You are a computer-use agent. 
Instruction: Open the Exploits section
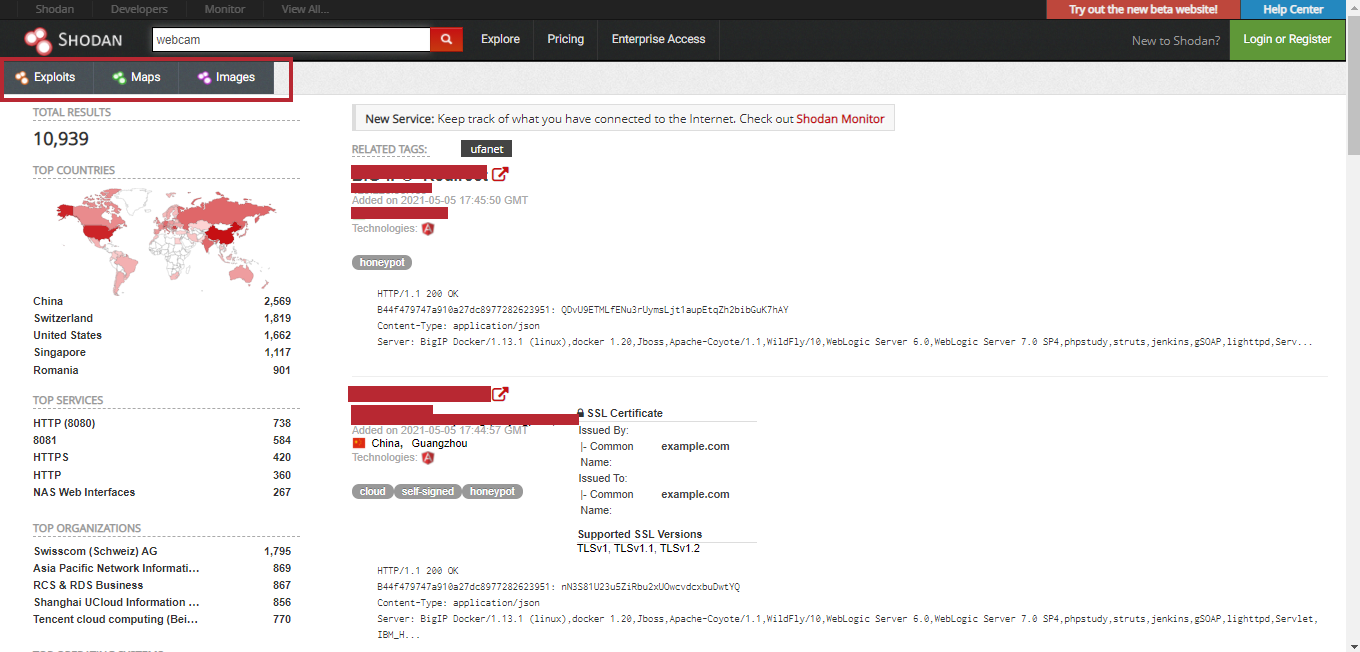[46, 77]
